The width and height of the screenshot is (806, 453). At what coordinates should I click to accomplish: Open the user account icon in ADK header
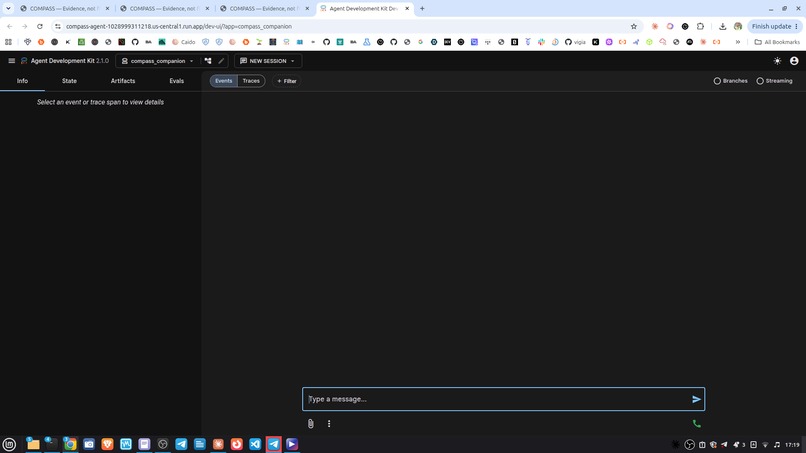[x=794, y=61]
